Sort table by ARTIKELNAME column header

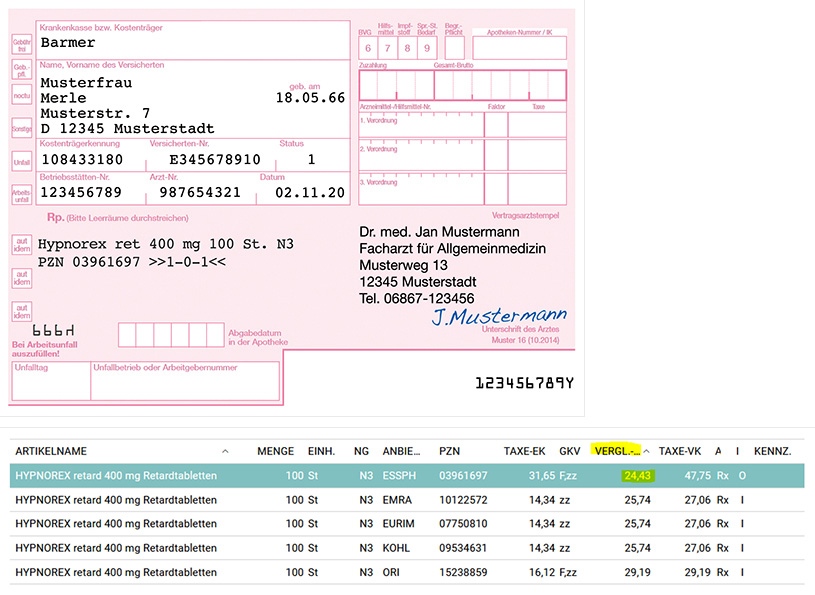[x=51, y=451]
